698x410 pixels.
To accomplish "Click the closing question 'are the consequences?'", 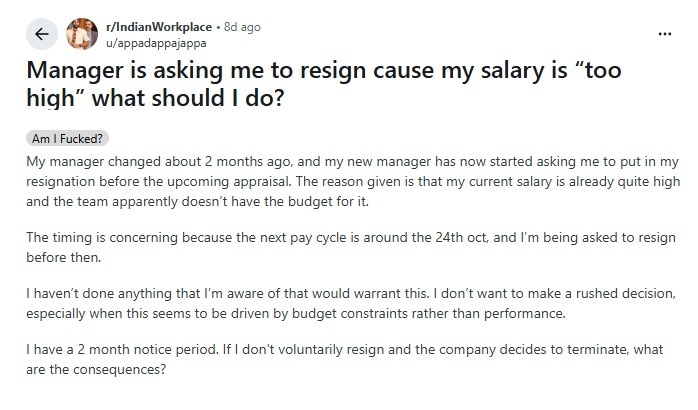I will click(96, 369).
